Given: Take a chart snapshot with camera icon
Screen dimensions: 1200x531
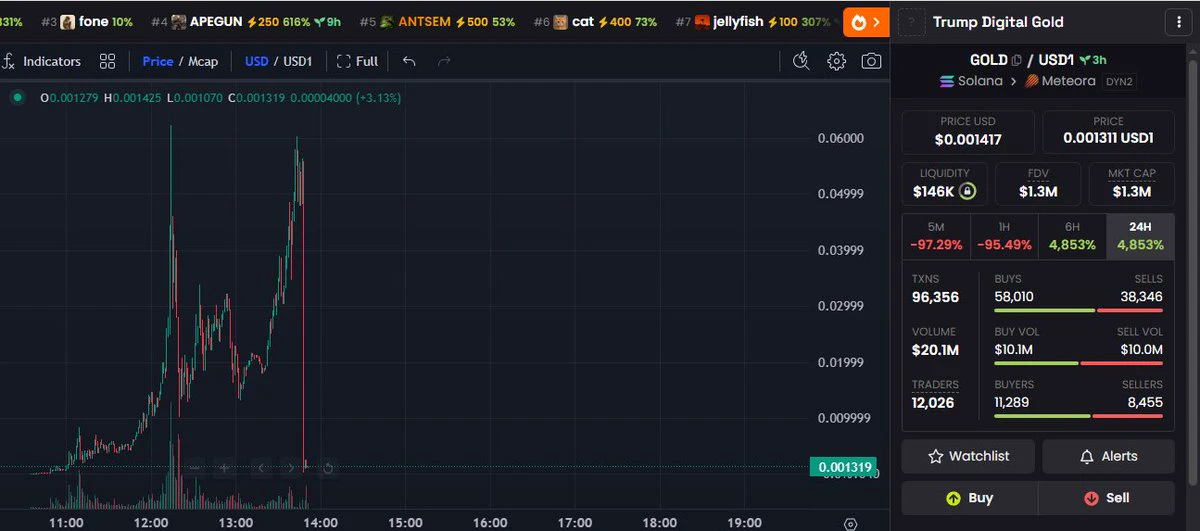Looking at the screenshot, I should click(x=872, y=61).
